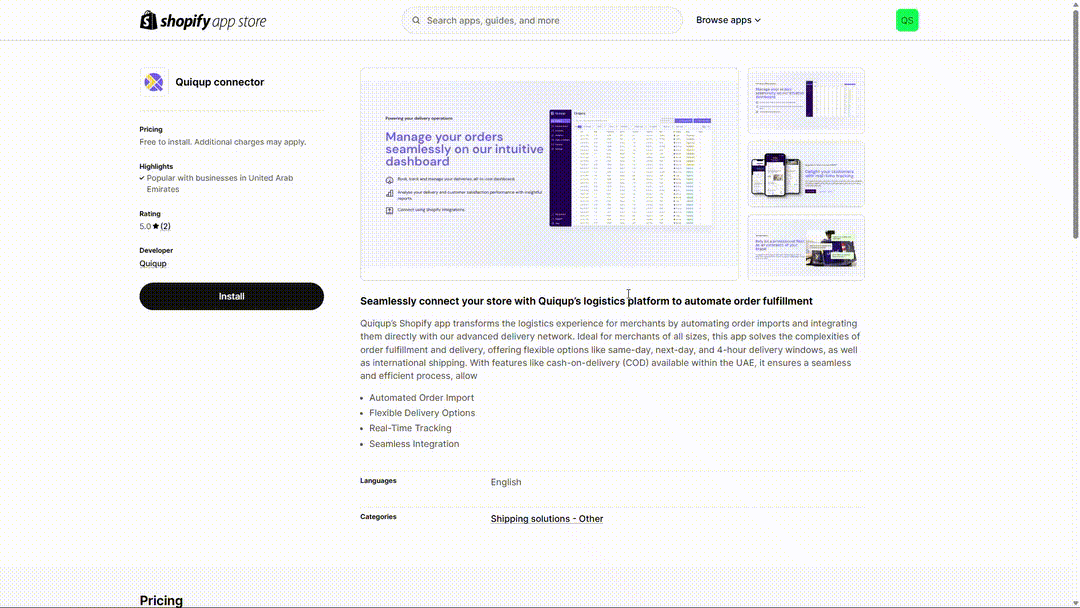Click the 5.0 star rating
The height and width of the screenshot is (608, 1080).
pyautogui.click(x=155, y=226)
